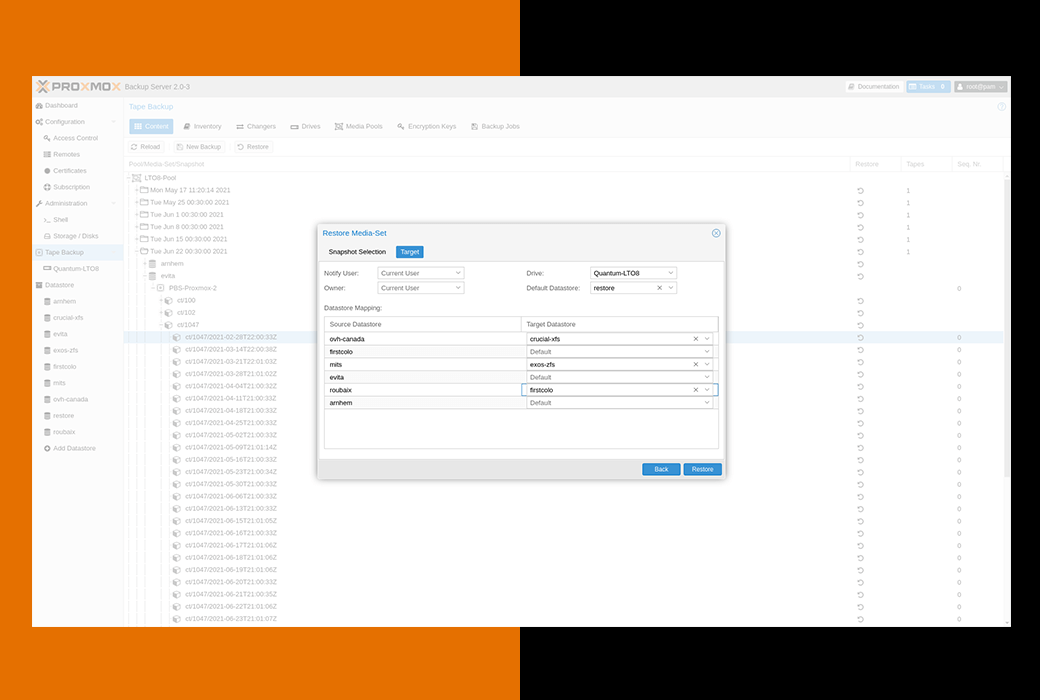The height and width of the screenshot is (700, 1040).
Task: Select the Target tab in dialog
Action: click(x=409, y=252)
